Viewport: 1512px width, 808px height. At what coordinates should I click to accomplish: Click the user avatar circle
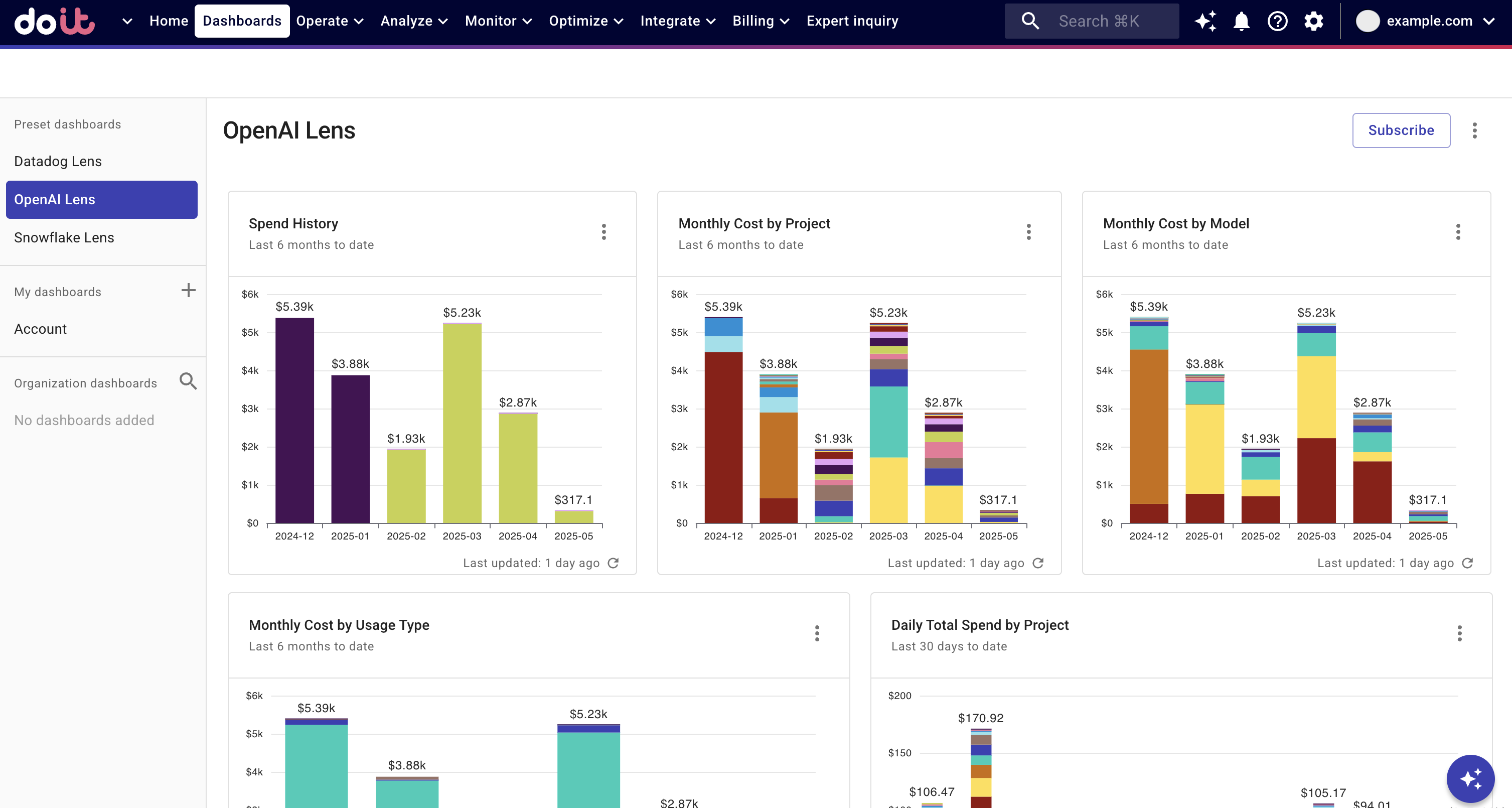tap(1367, 21)
